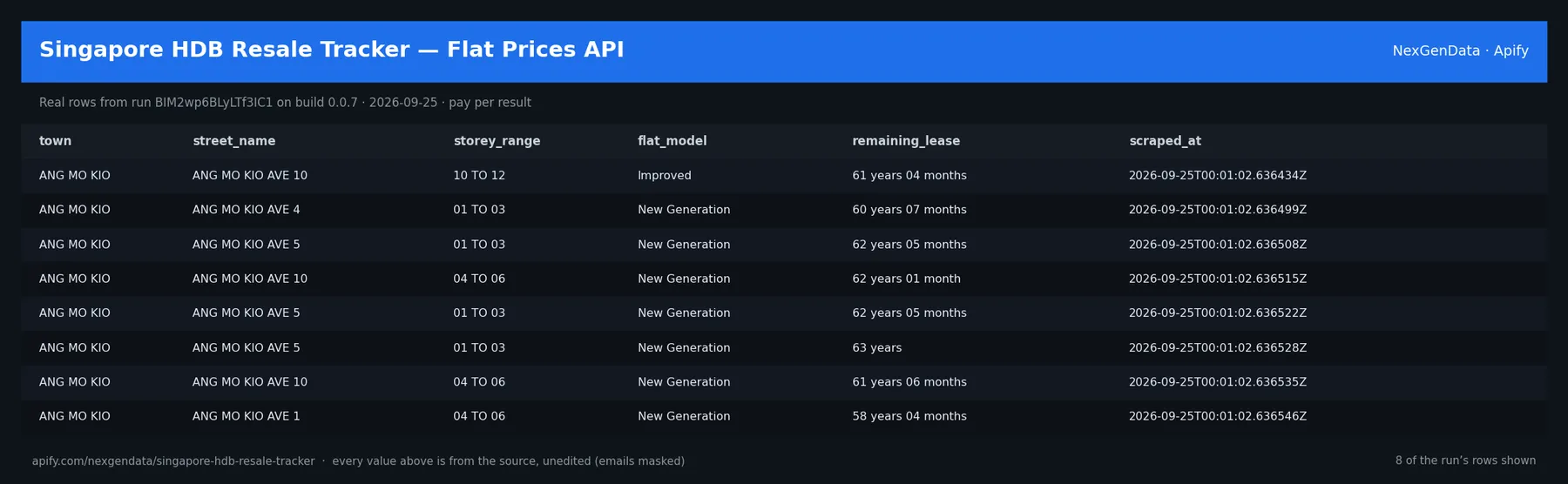This screenshot has height=484, width=1568.
Task: Click the remaining_lease column header
Action: (906, 141)
